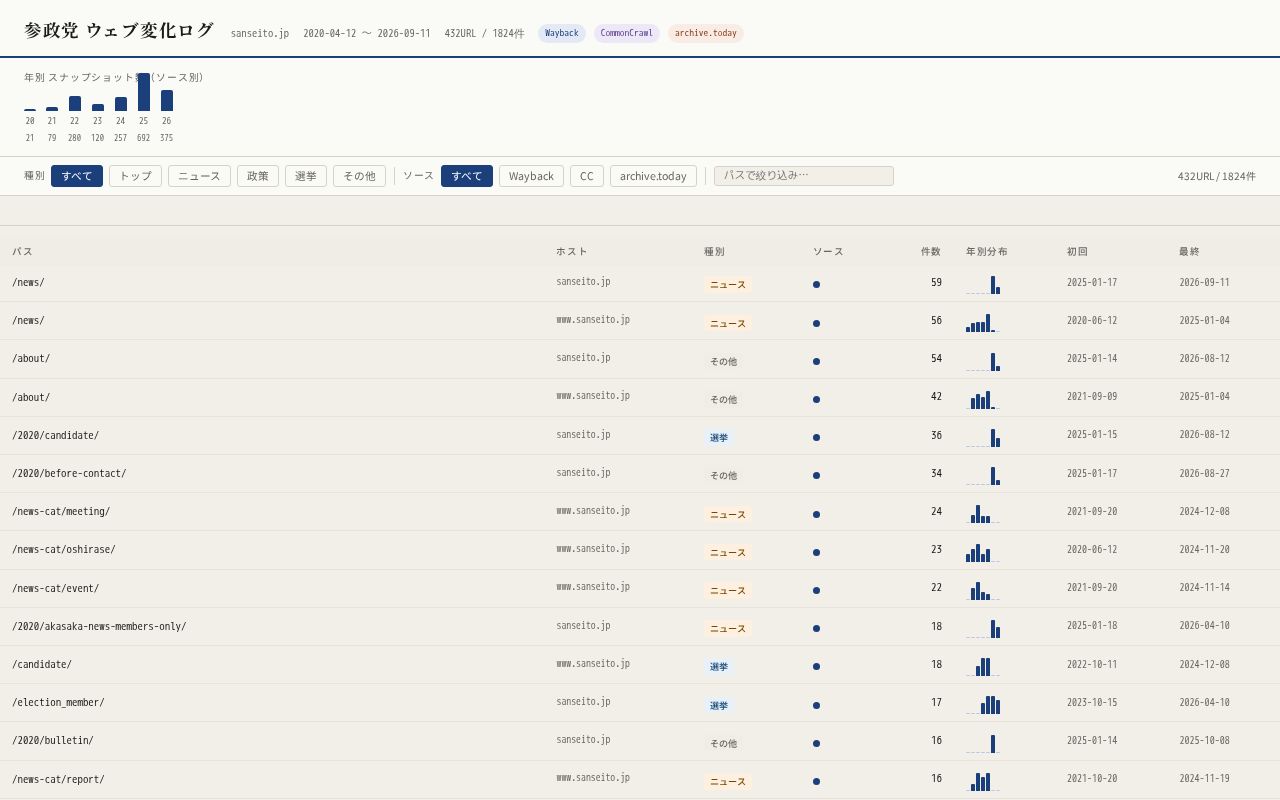The width and height of the screenshot is (1280, 800).
Task: Click source dot on /news-cat/event/ row
Action: point(816,591)
